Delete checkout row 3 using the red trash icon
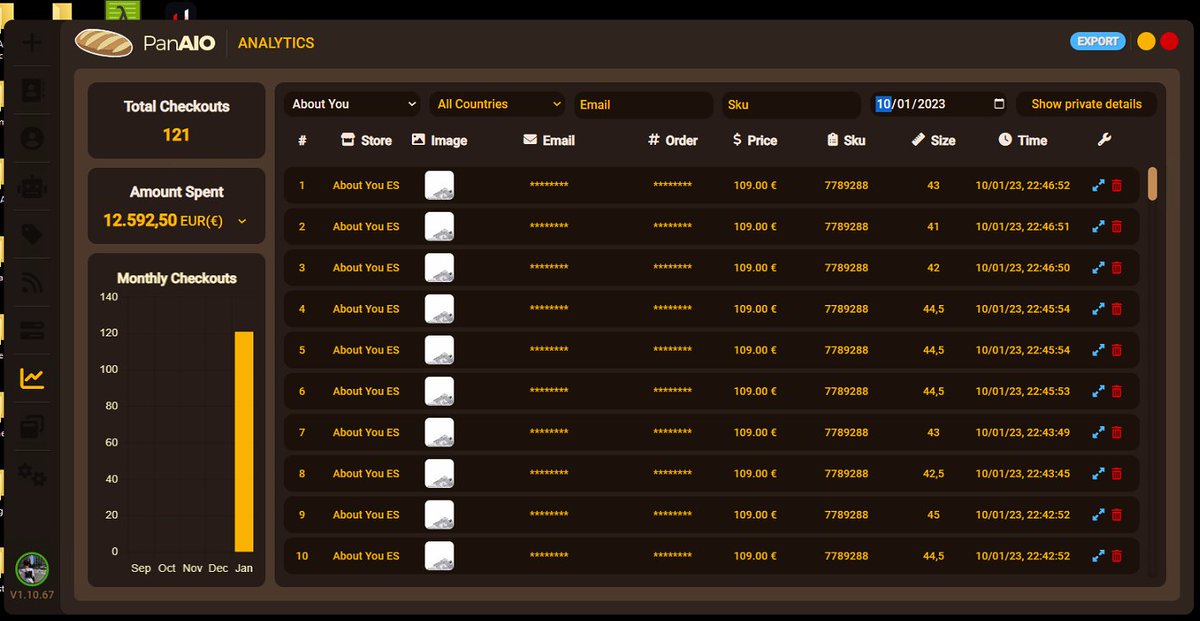Image resolution: width=1200 pixels, height=621 pixels. pos(1117,267)
